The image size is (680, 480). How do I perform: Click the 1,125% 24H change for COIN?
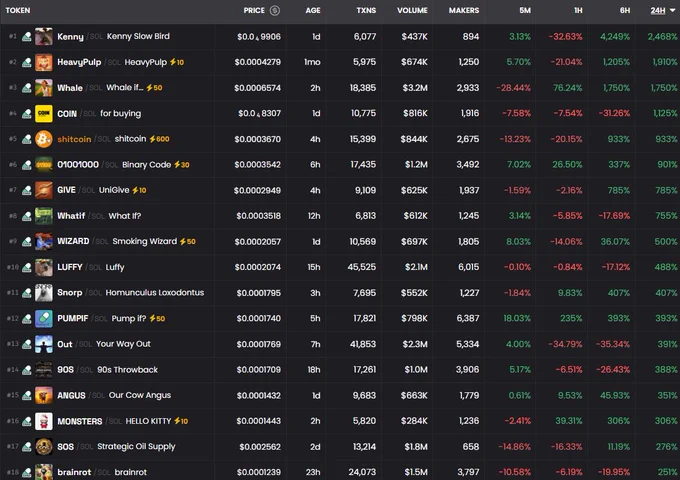tap(665, 114)
